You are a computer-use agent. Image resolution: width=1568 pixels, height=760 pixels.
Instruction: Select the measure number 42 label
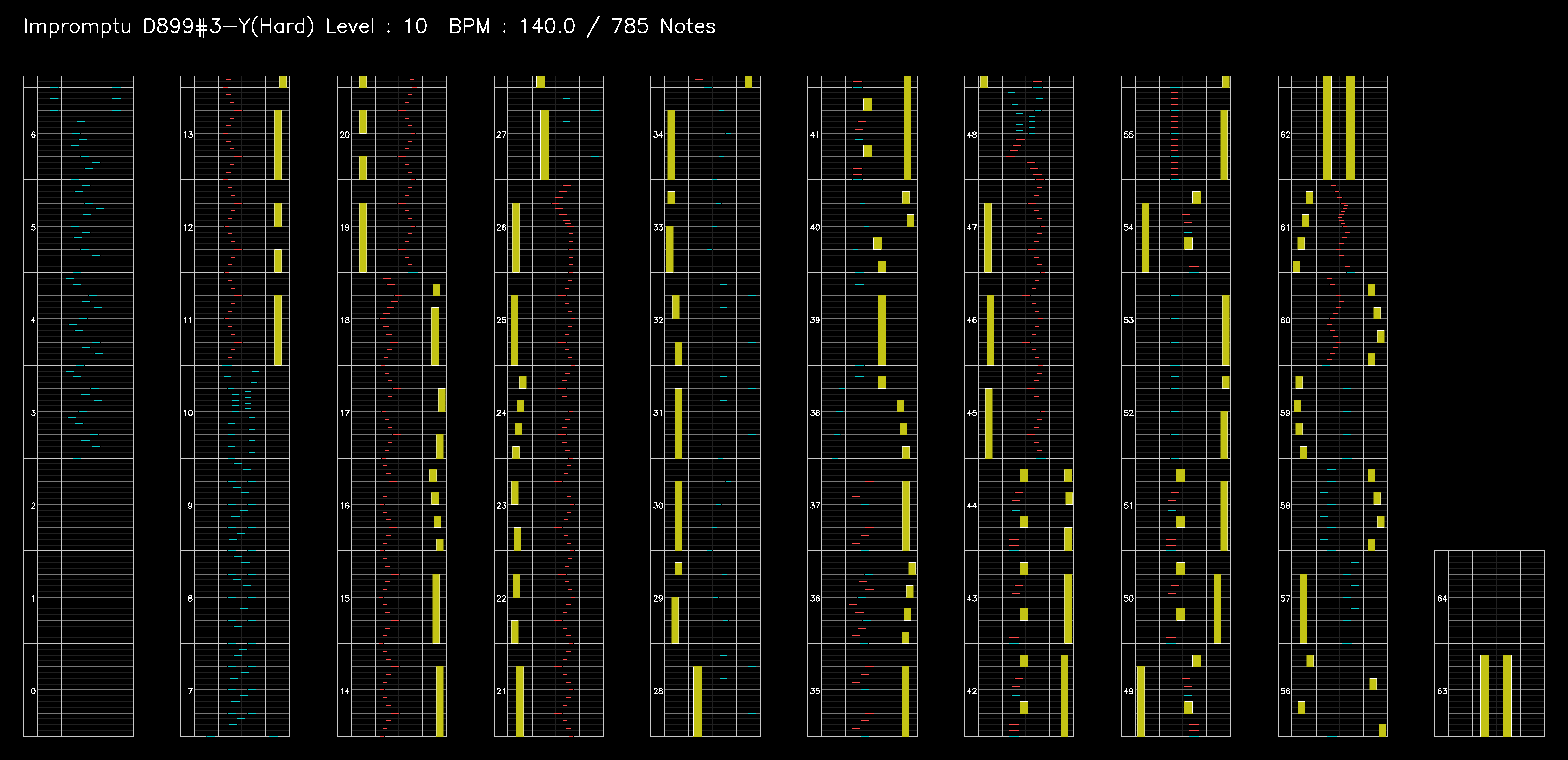pos(971,690)
